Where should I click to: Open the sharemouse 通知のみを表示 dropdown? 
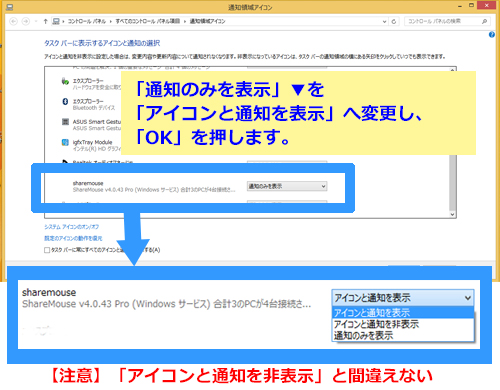click(x=287, y=186)
